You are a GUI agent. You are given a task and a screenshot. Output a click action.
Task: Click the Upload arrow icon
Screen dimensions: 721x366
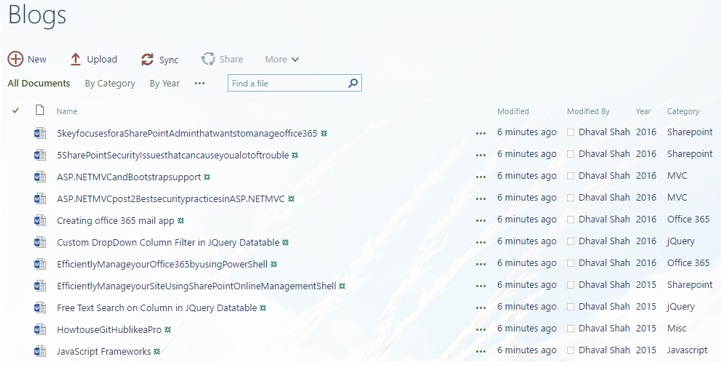(x=75, y=59)
